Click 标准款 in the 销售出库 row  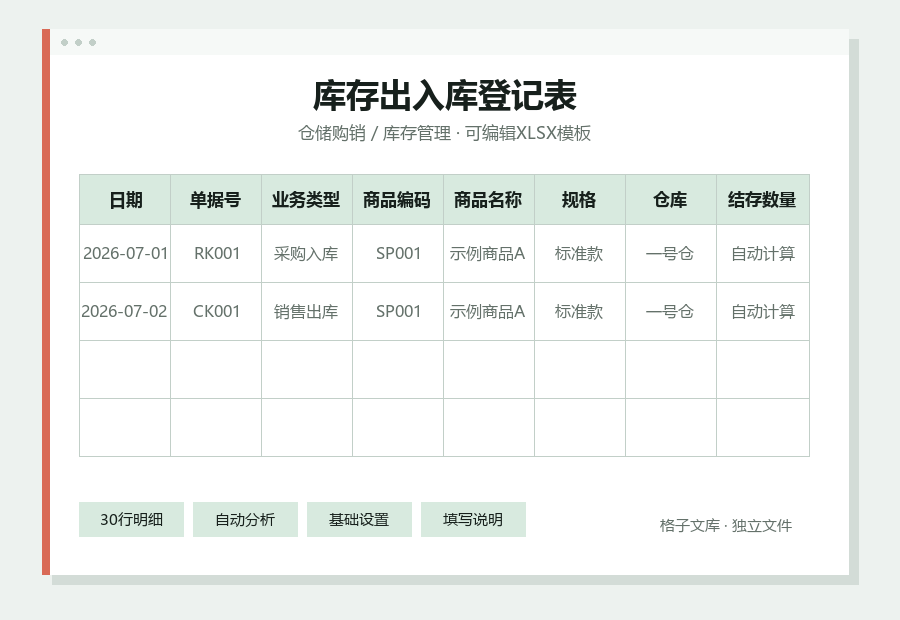(580, 312)
